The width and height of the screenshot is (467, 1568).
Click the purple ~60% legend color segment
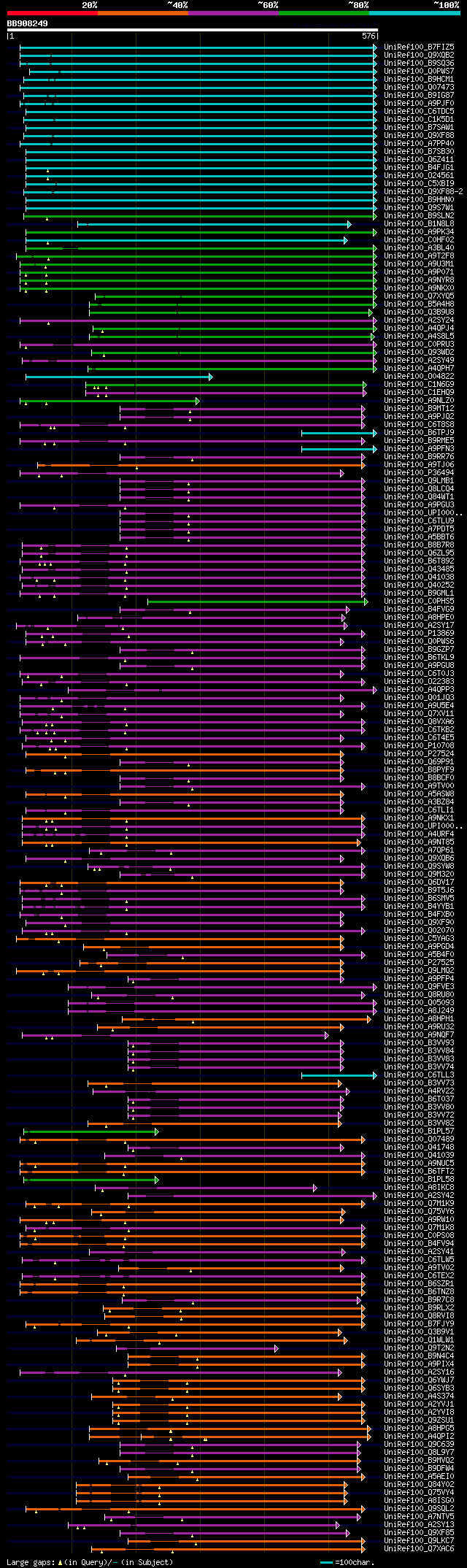233,12
